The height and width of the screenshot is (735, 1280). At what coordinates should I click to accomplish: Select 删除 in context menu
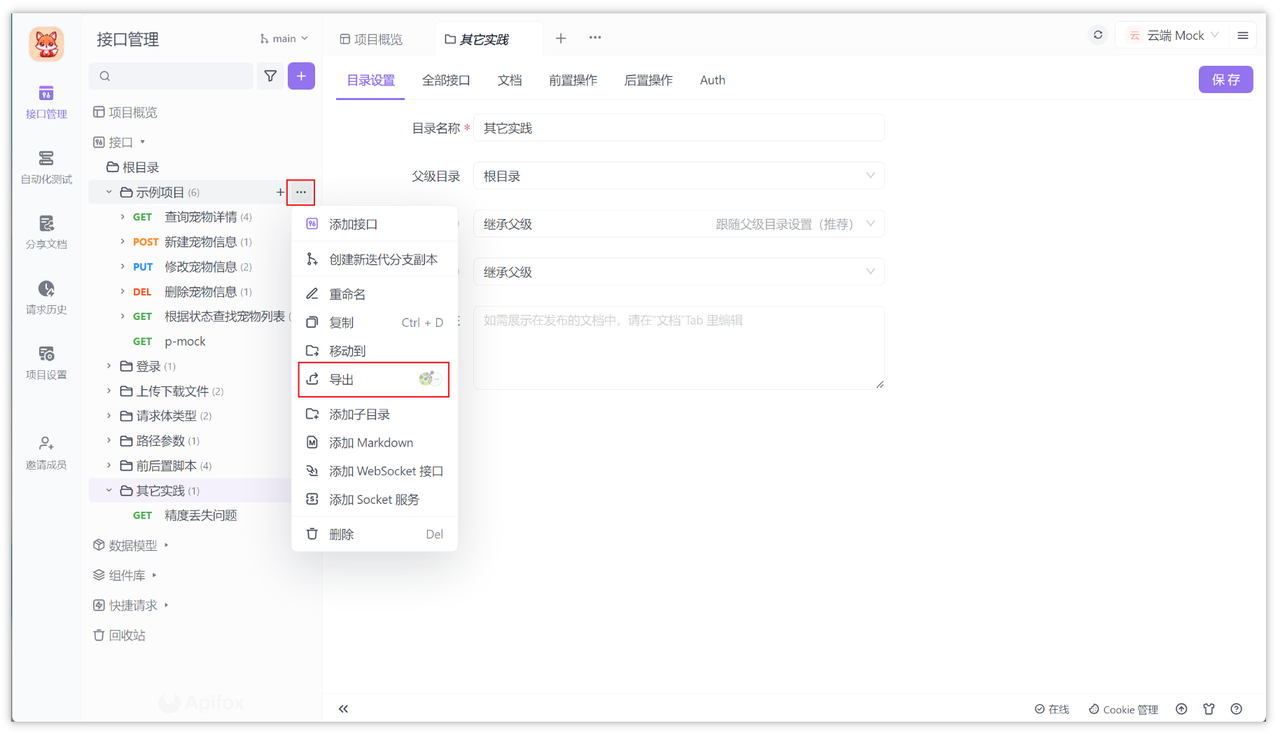coord(374,534)
